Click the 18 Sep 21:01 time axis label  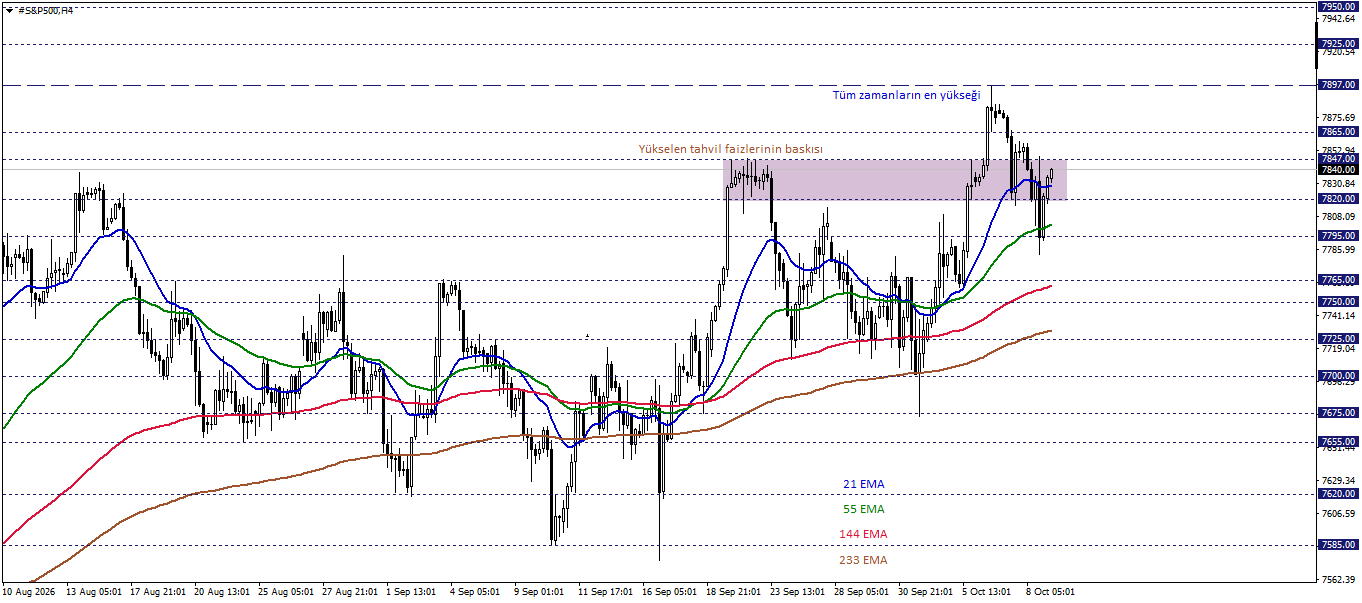735,592
